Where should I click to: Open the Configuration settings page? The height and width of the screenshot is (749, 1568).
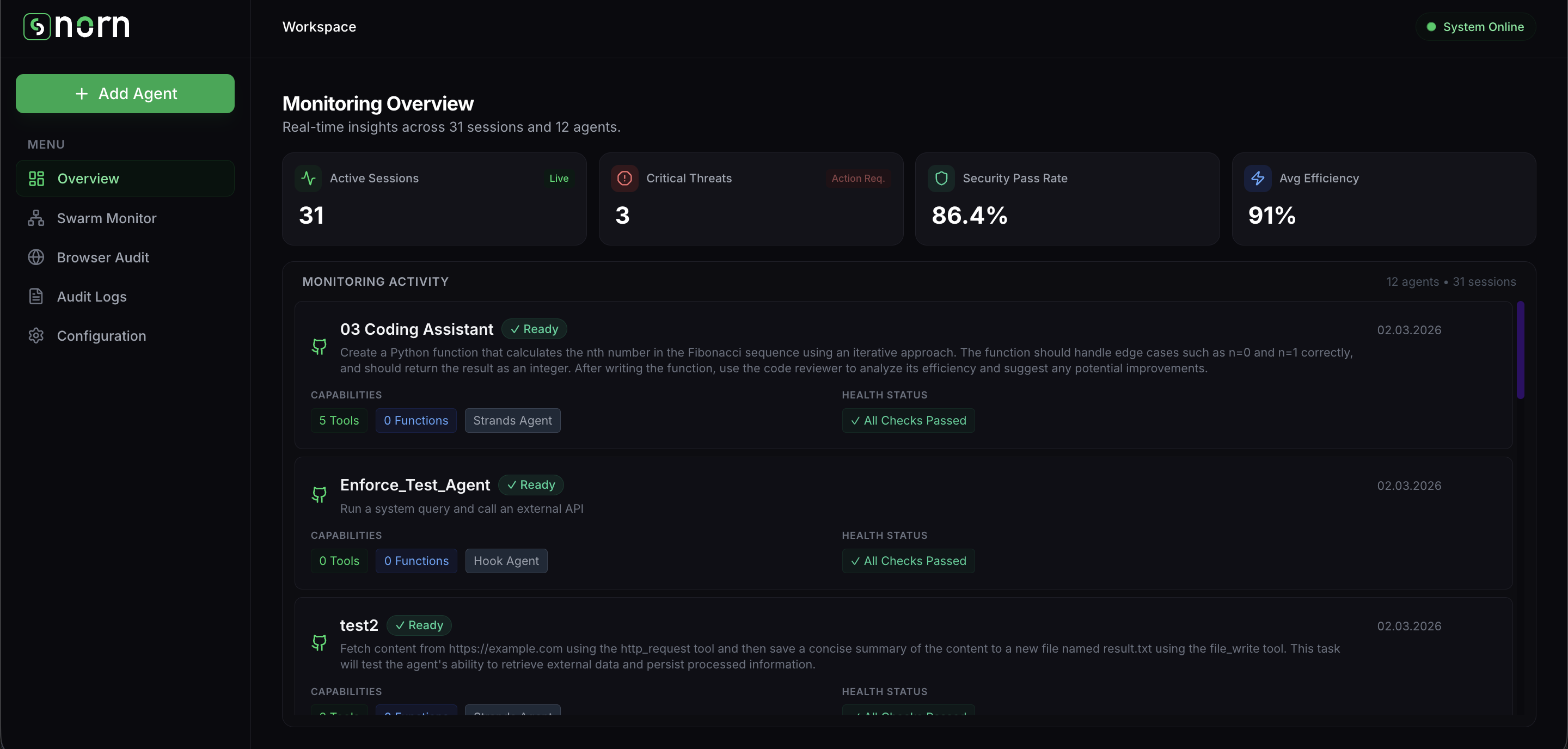click(x=102, y=336)
